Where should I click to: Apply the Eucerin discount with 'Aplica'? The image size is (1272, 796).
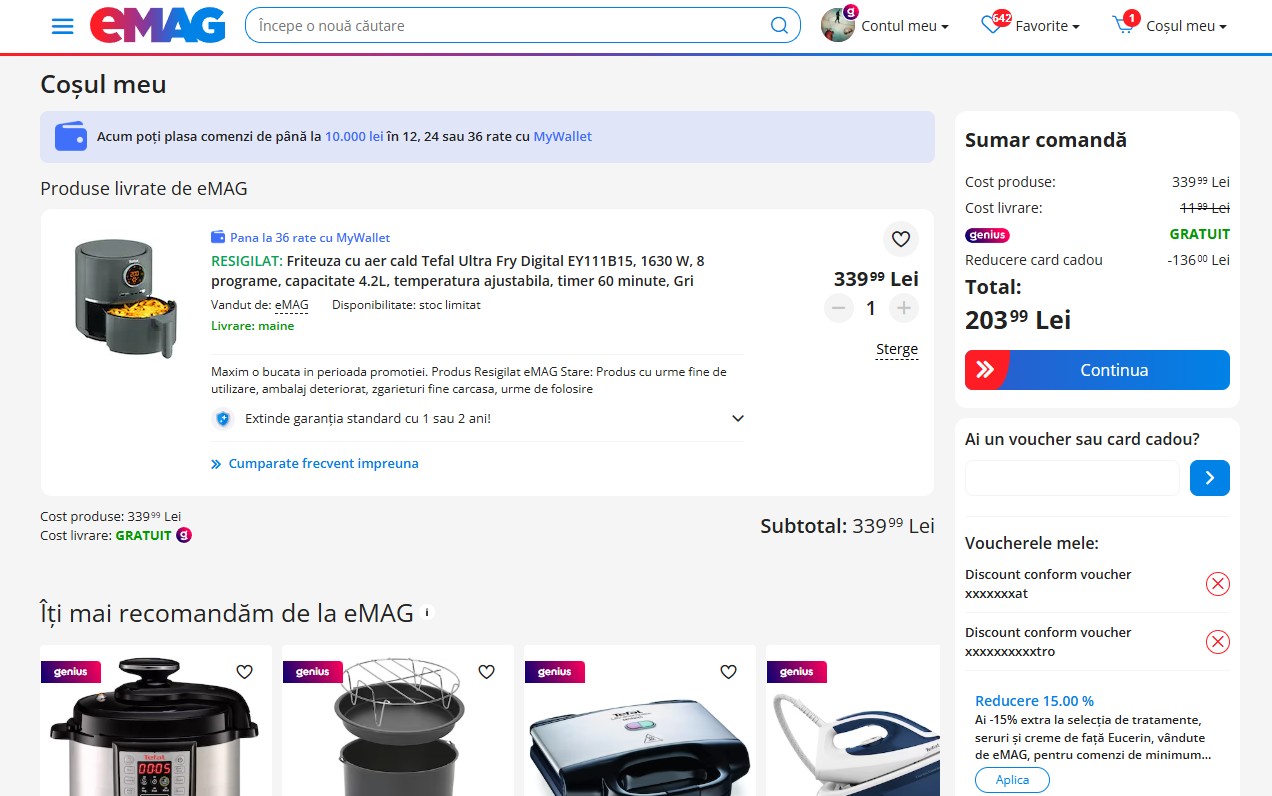click(x=1012, y=780)
